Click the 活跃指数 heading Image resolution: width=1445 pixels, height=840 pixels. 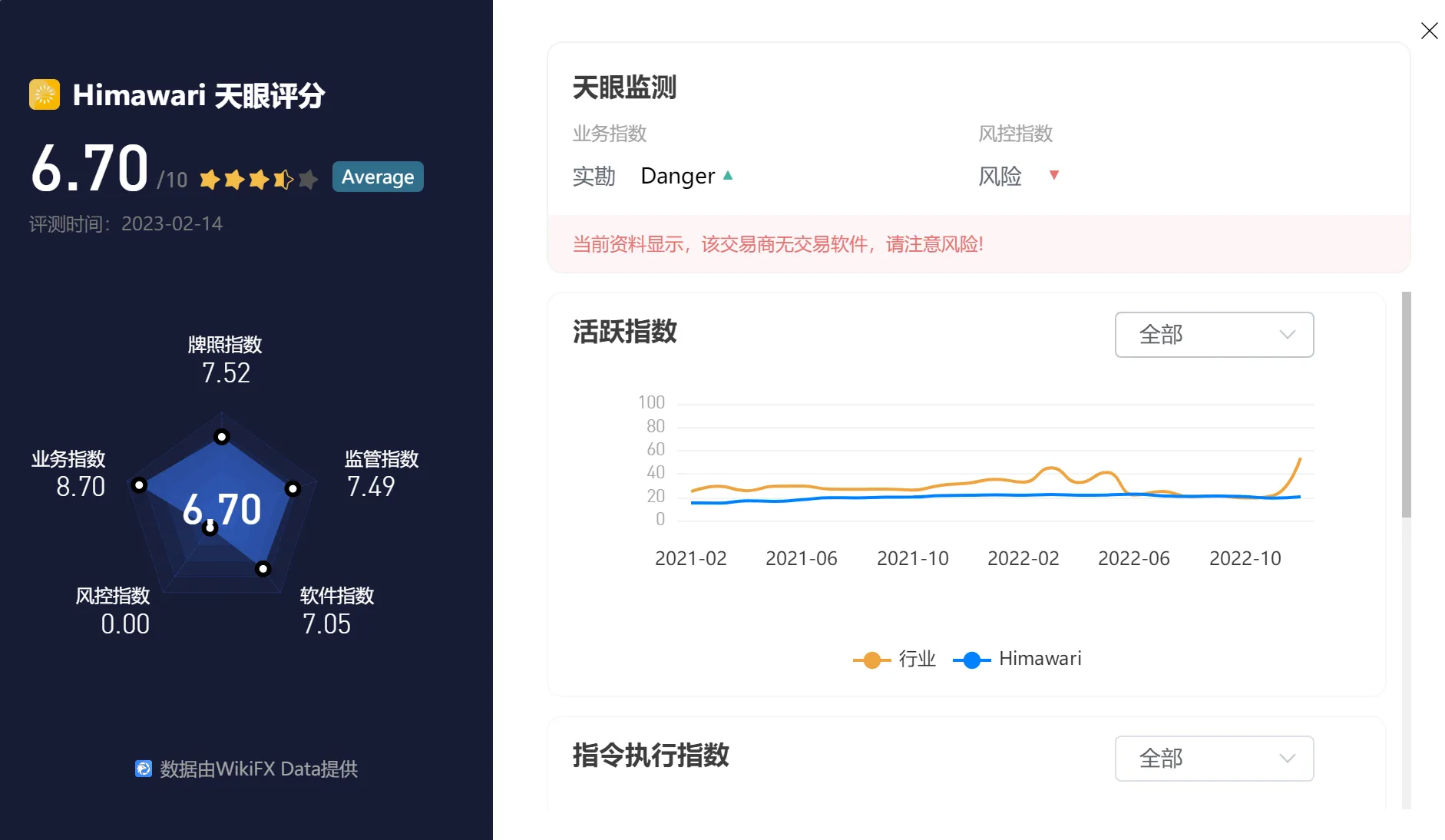624,332
